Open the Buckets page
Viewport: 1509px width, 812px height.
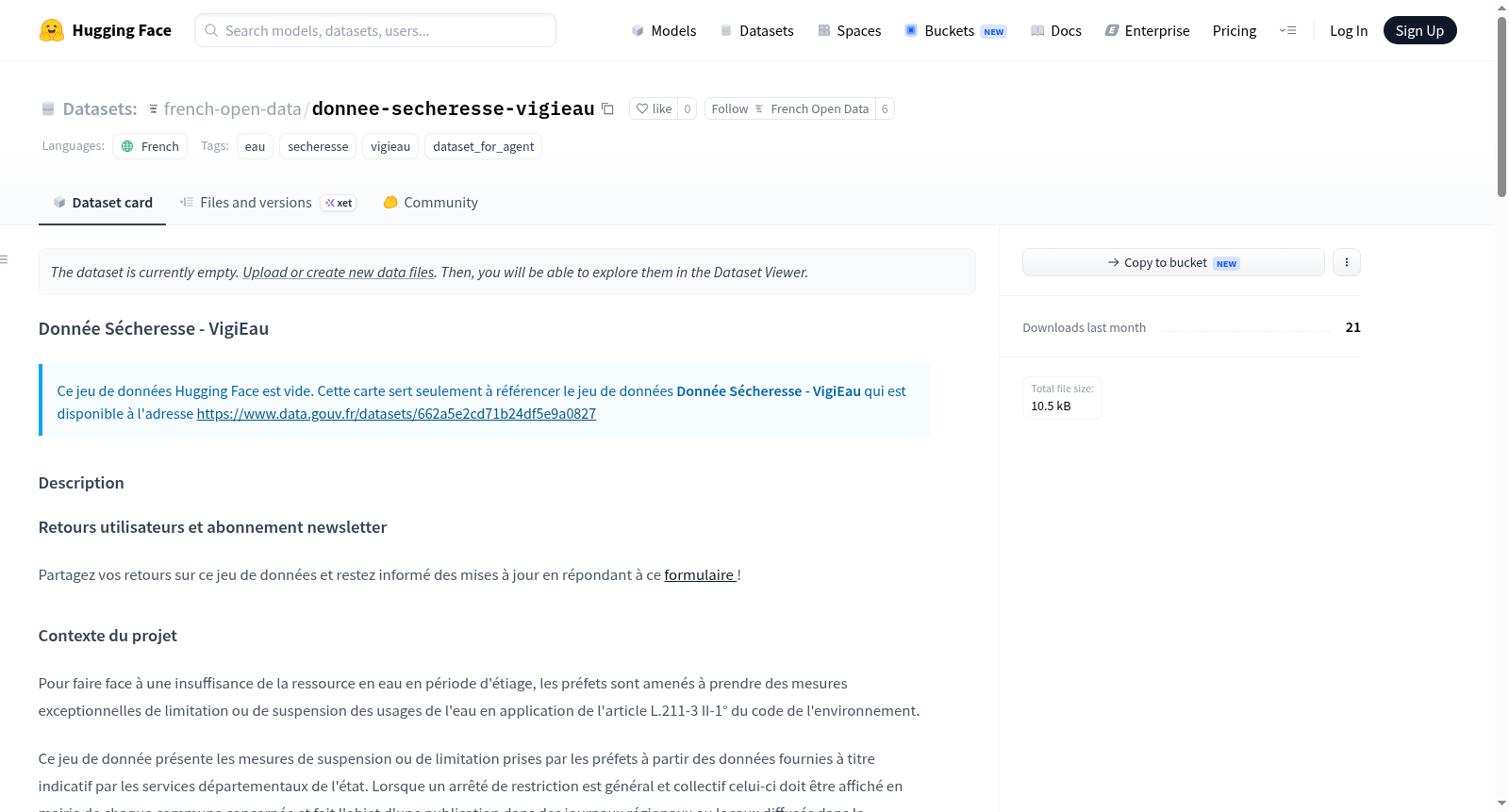coord(955,30)
